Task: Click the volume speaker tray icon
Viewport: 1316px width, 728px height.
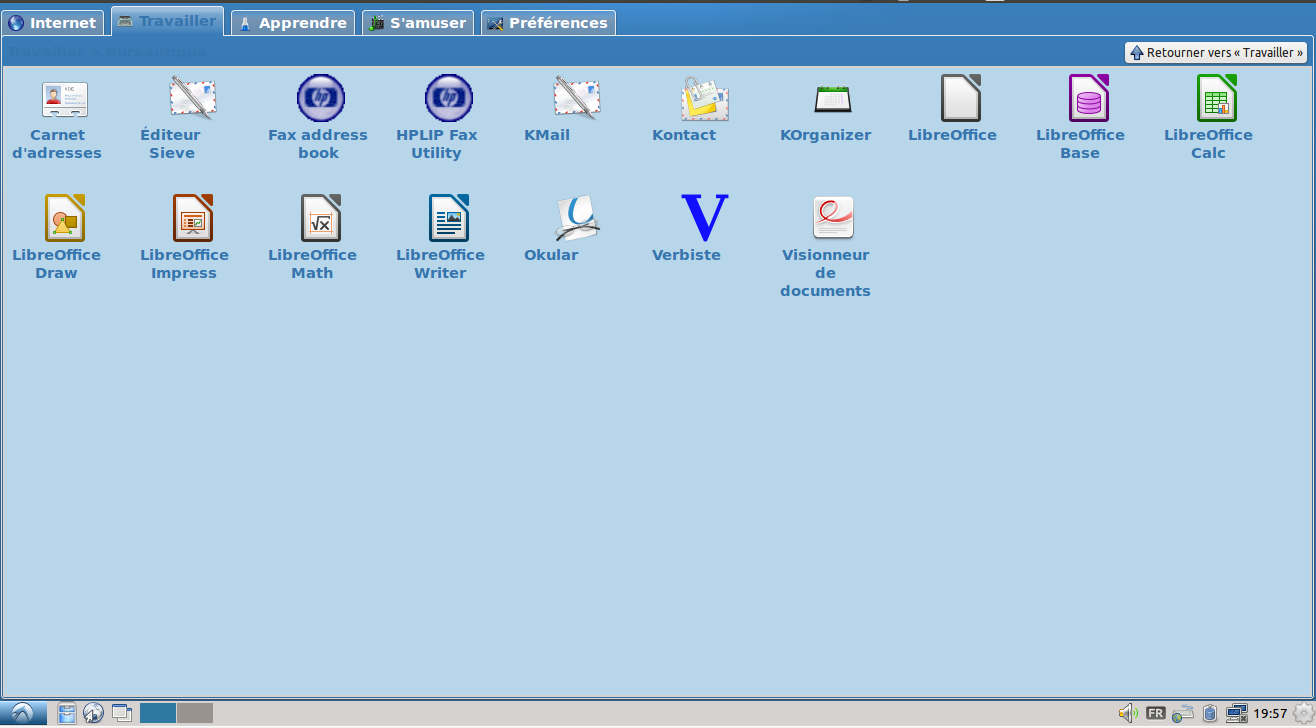Action: [1127, 713]
